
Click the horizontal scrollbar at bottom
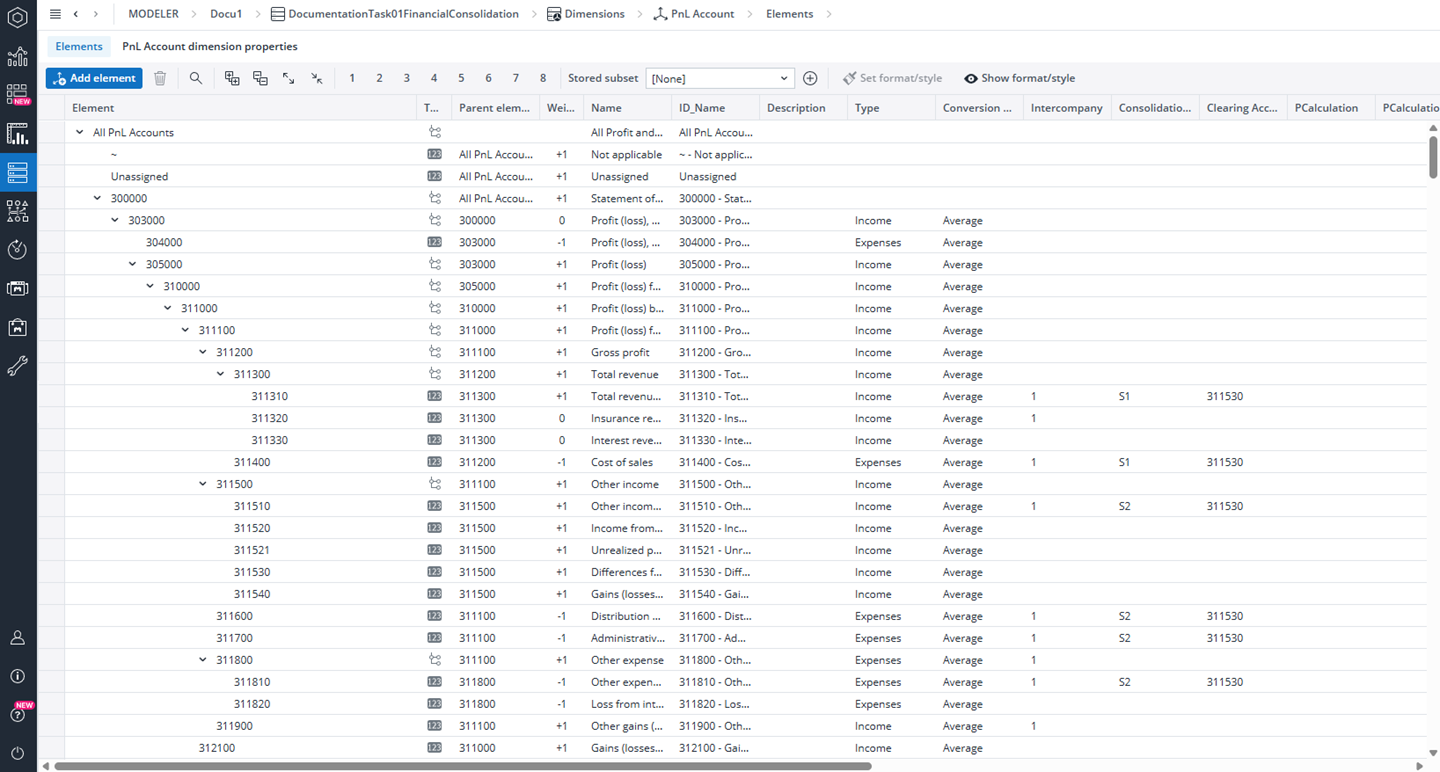pos(462,766)
